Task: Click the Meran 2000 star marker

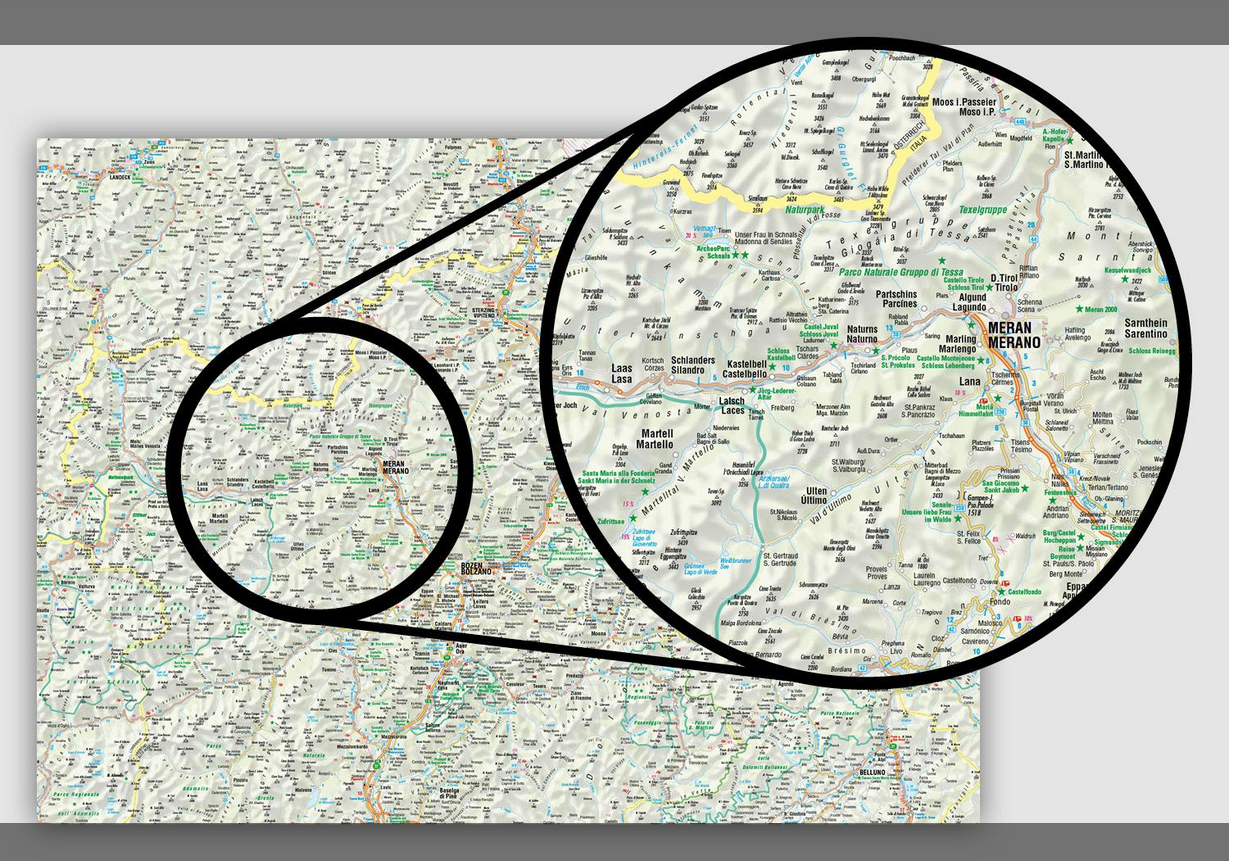Action: coord(1080,311)
